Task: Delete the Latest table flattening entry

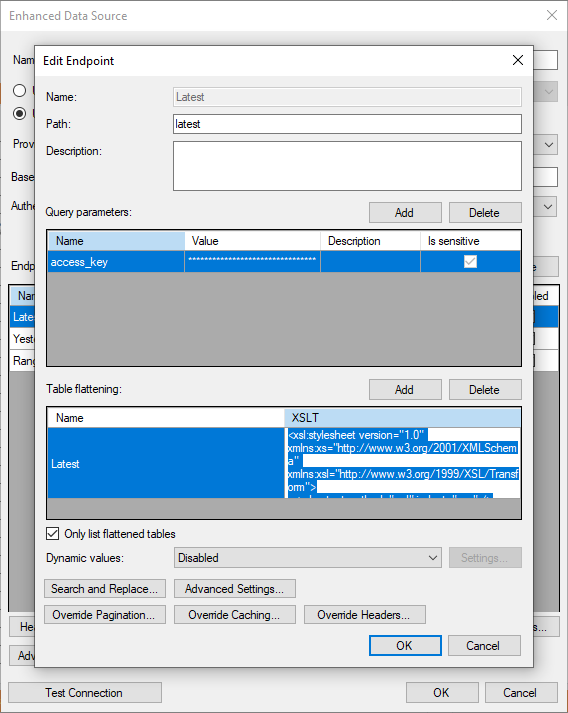Action: pos(485,390)
